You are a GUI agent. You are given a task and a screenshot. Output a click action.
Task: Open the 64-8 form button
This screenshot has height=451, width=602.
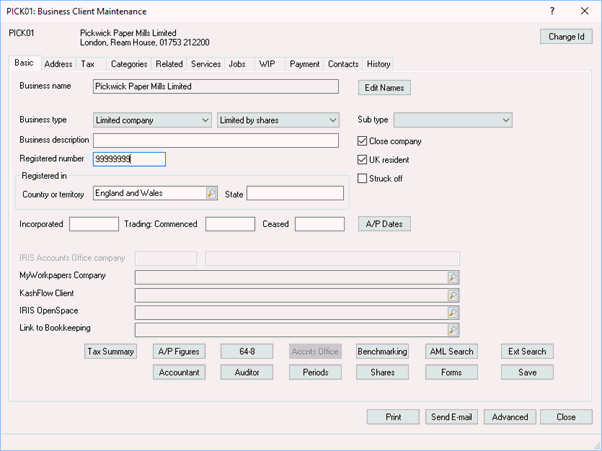point(247,351)
